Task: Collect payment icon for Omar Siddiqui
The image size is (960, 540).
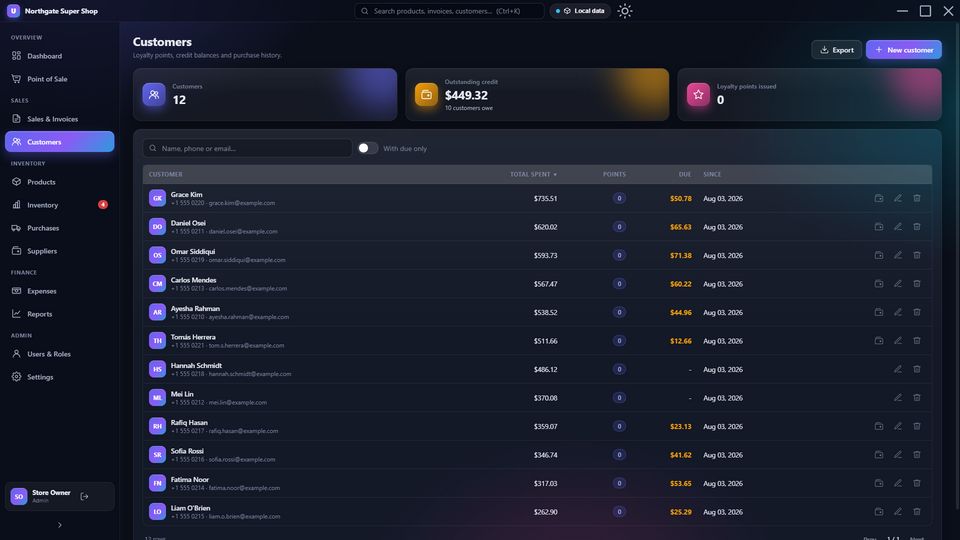Action: point(879,255)
